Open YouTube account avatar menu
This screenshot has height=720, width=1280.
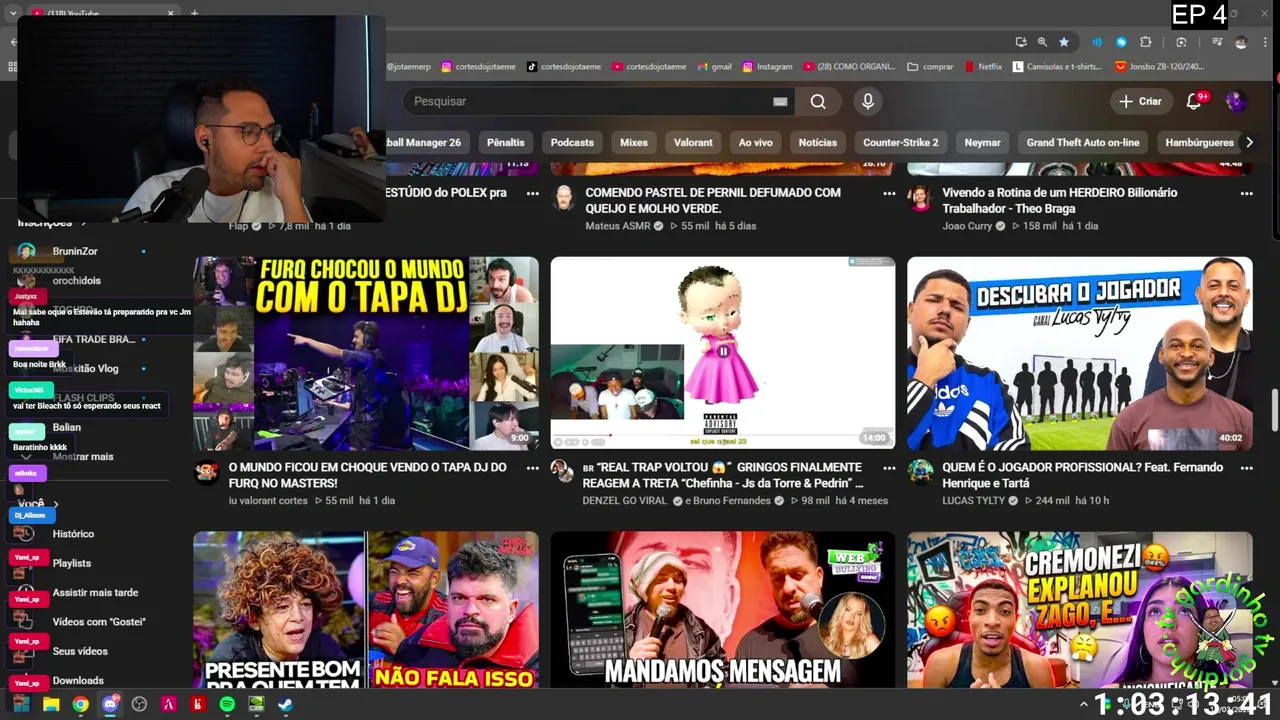(x=1236, y=101)
